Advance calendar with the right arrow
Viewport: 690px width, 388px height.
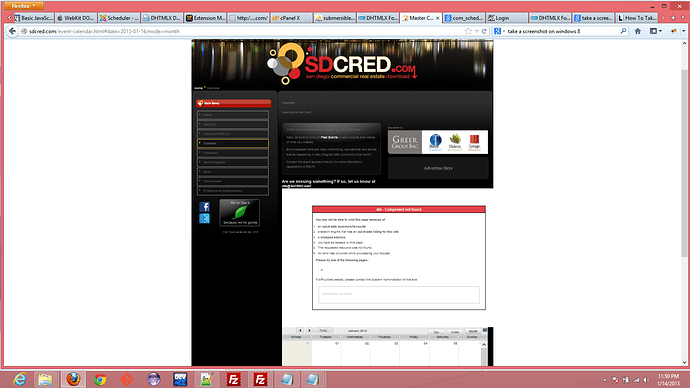[309, 330]
